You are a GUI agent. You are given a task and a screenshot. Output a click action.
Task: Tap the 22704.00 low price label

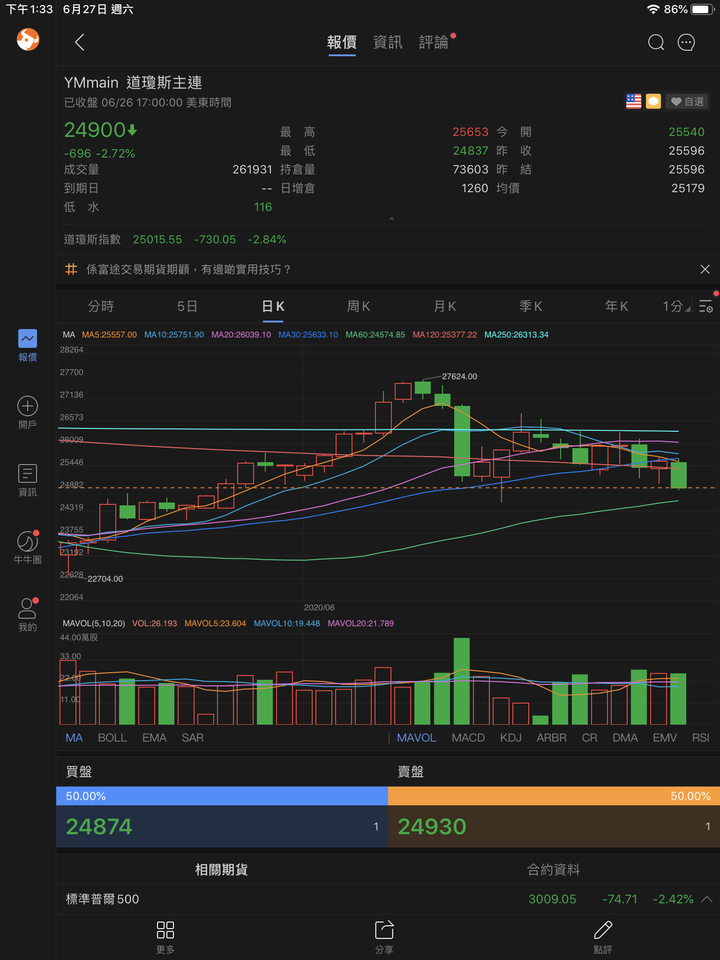tap(105, 579)
